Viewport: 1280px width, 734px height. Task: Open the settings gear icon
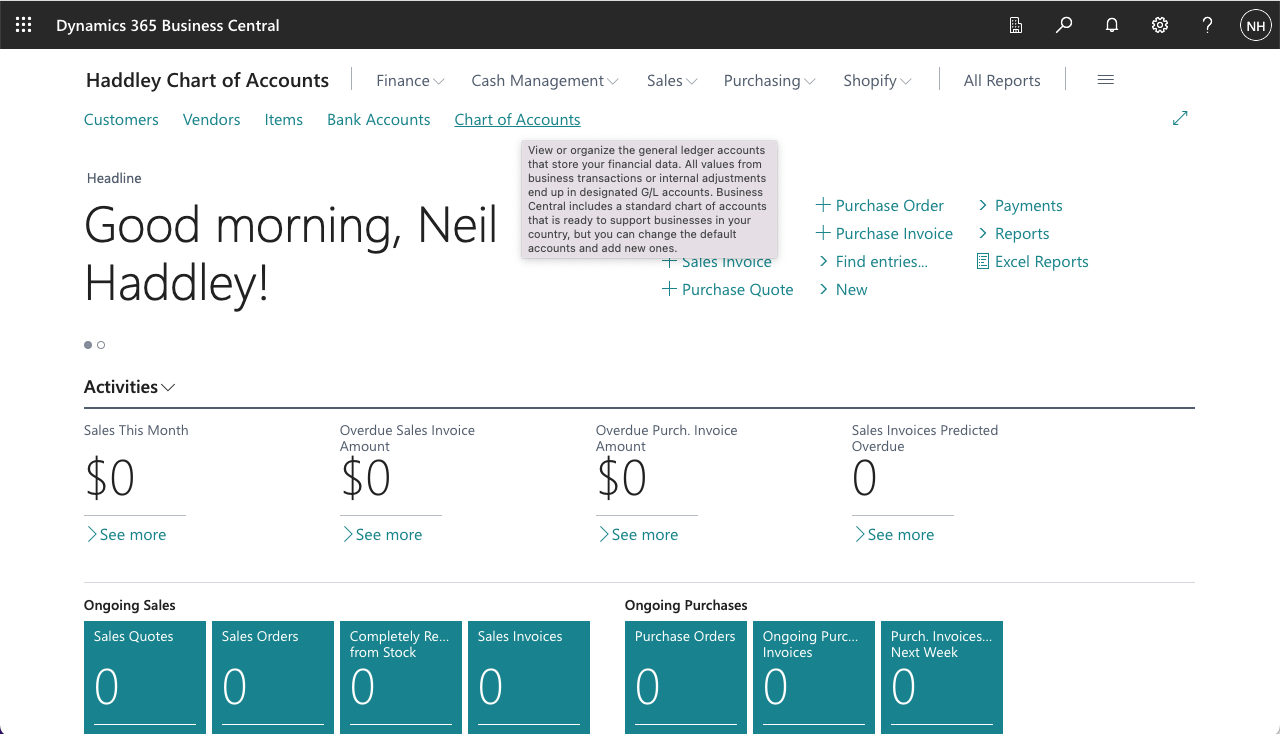[x=1160, y=25]
